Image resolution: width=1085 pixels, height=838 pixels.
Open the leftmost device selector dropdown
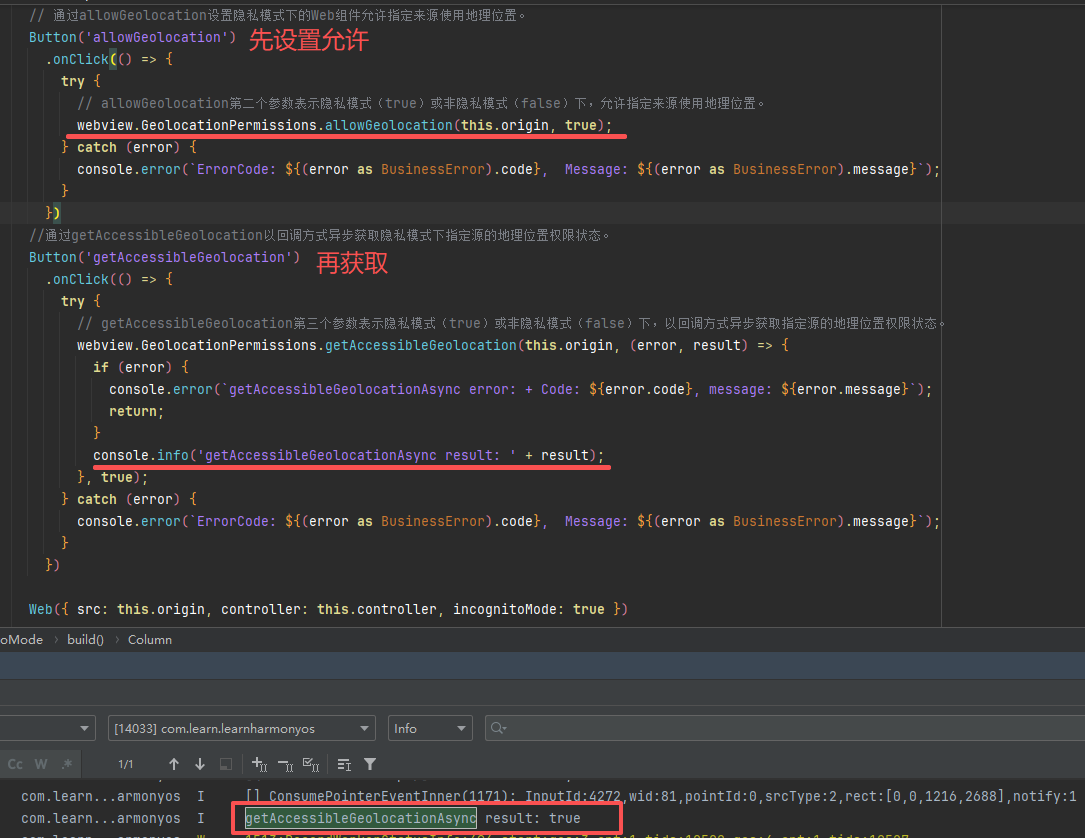[45, 727]
